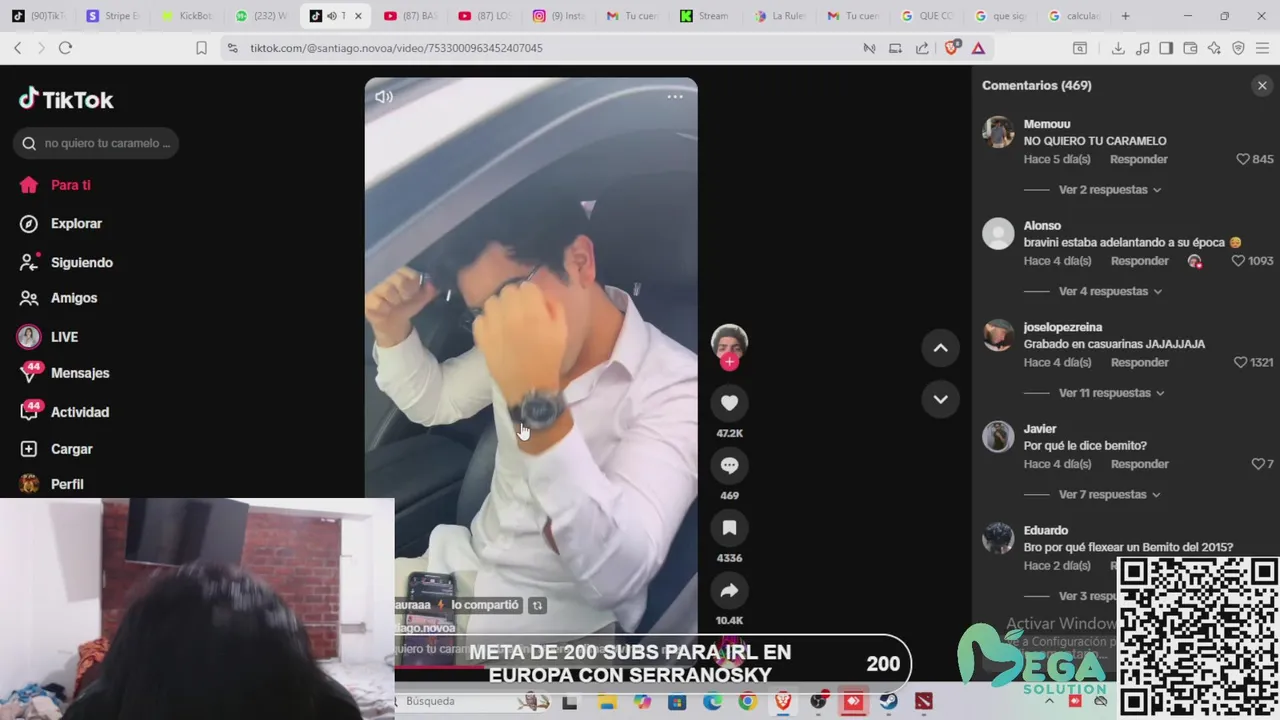Switch to the Stripe tab
Image resolution: width=1280 pixels, height=720 pixels.
pos(113,16)
